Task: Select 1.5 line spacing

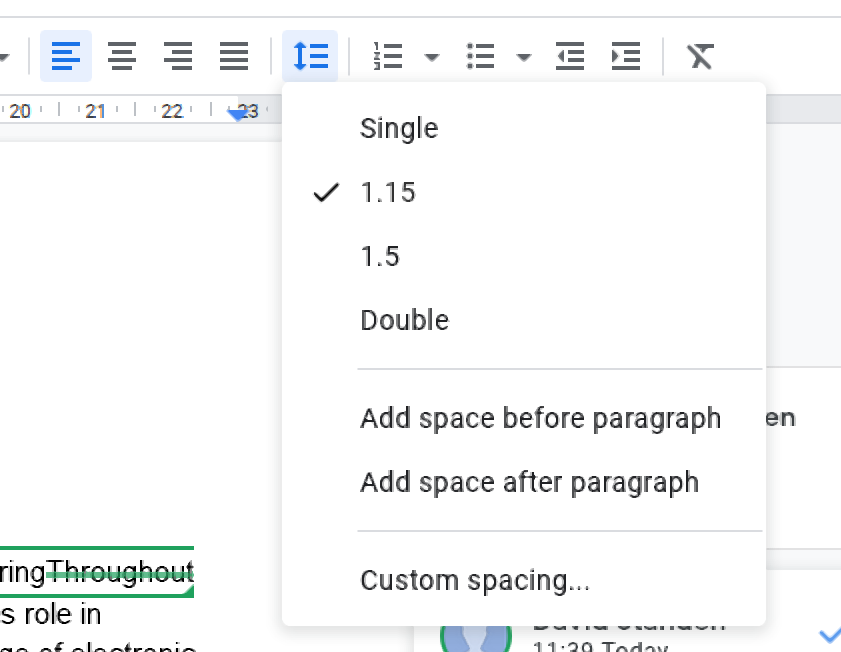Action: click(380, 257)
